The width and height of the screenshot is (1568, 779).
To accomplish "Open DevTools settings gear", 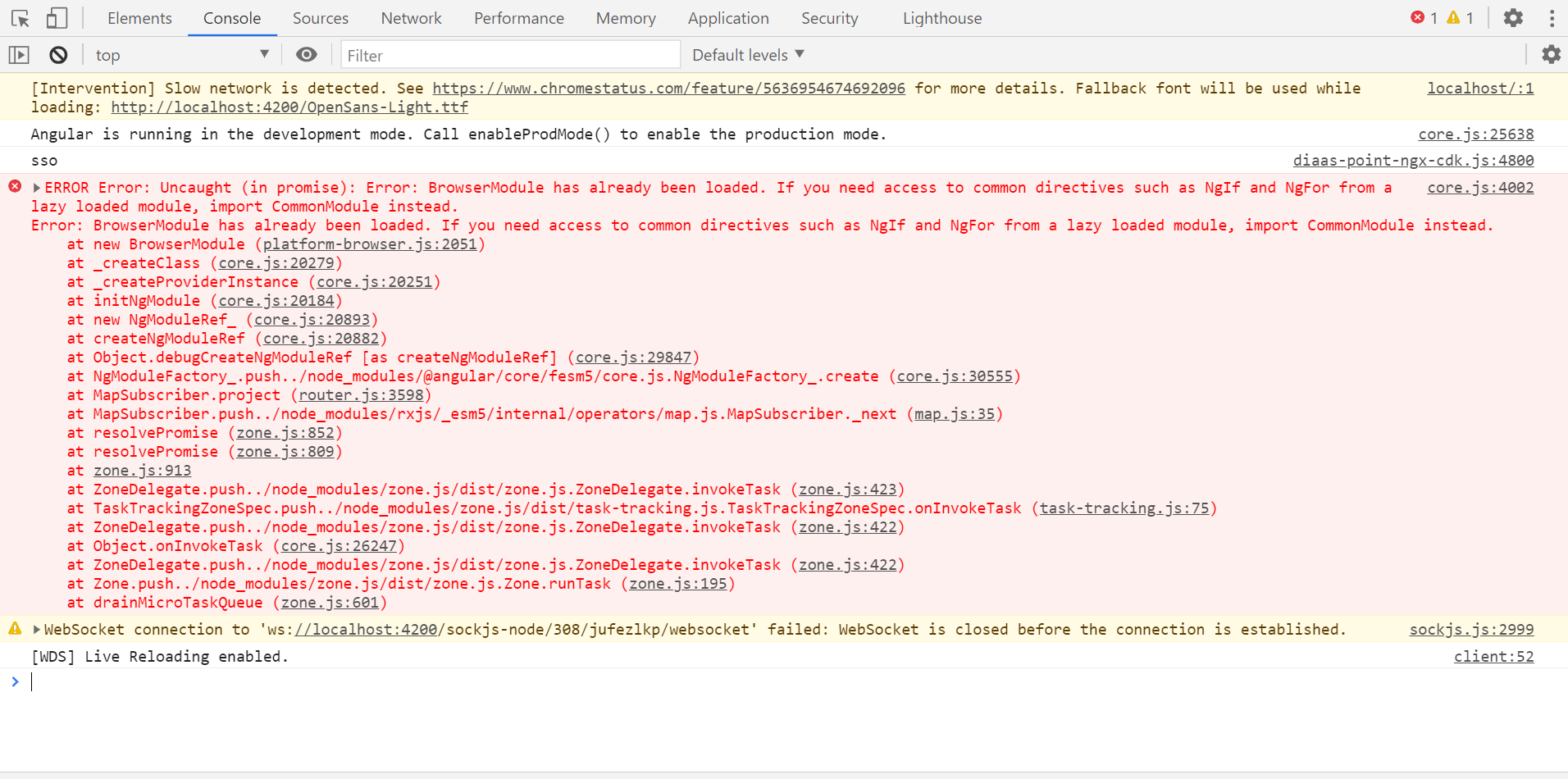I will click(x=1513, y=18).
